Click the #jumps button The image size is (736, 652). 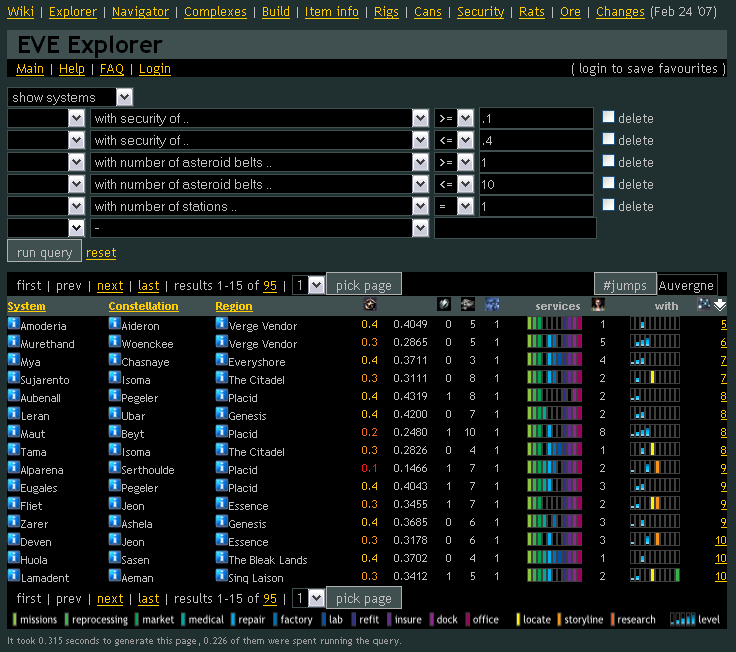click(x=625, y=285)
